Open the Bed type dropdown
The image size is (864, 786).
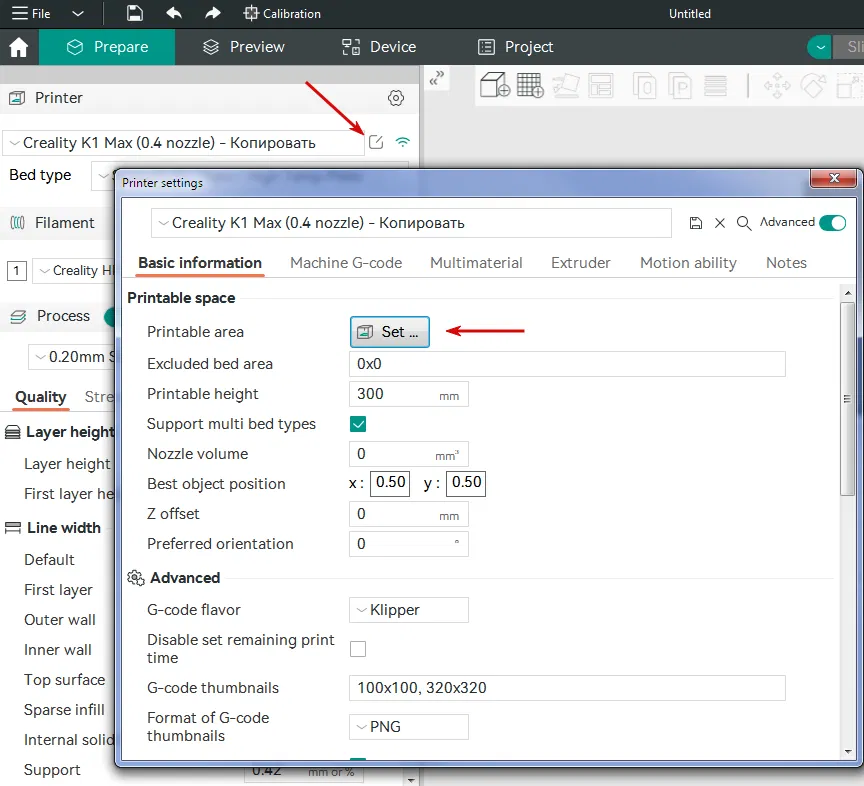point(103,176)
